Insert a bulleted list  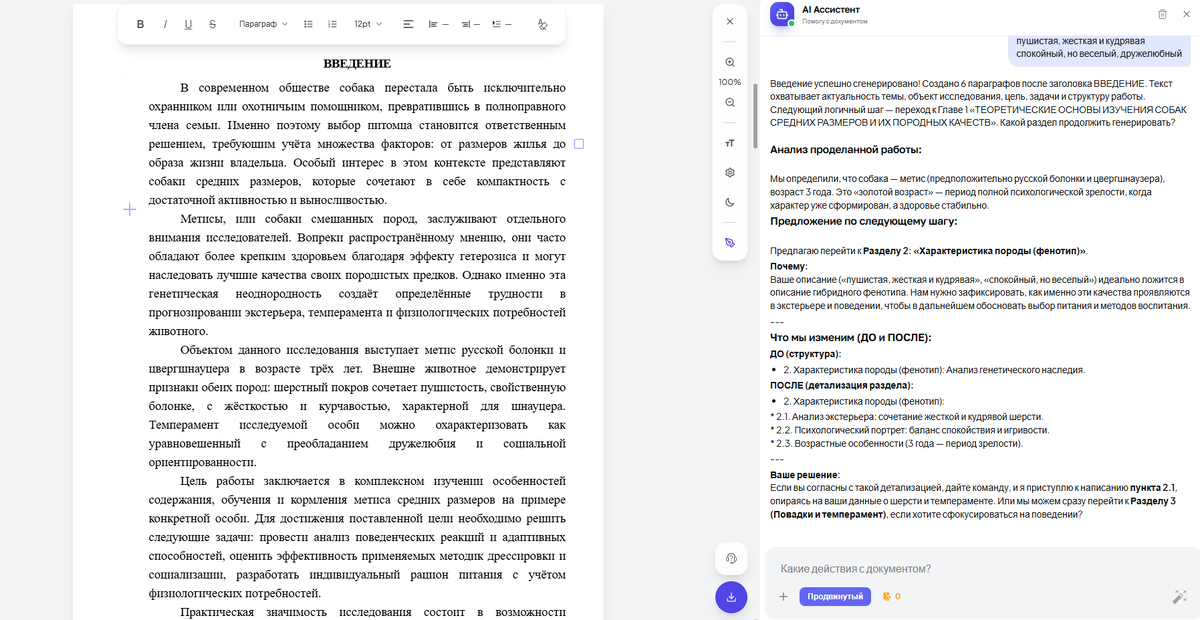[x=308, y=24]
